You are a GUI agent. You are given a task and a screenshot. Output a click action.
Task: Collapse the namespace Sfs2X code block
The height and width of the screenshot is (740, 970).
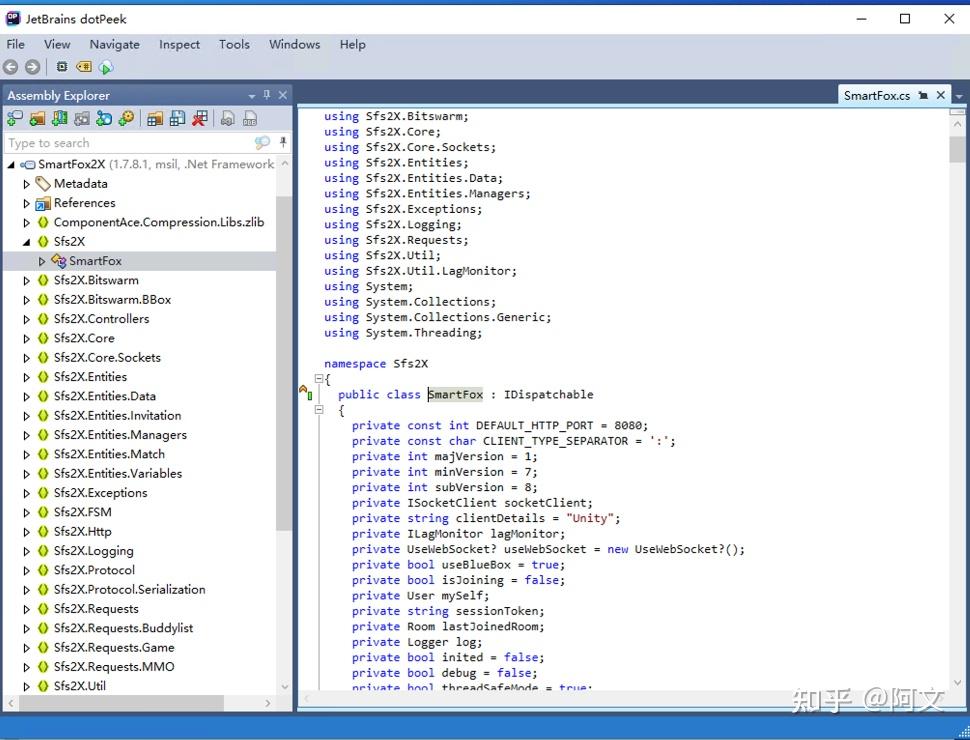(319, 379)
